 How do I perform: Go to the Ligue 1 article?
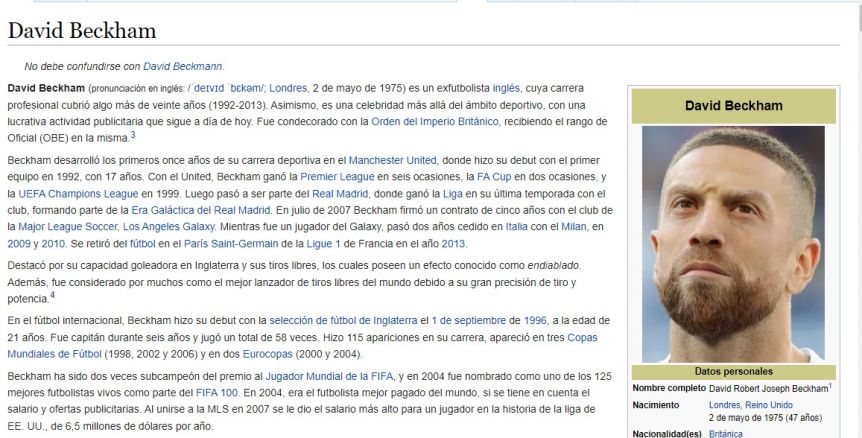point(323,244)
